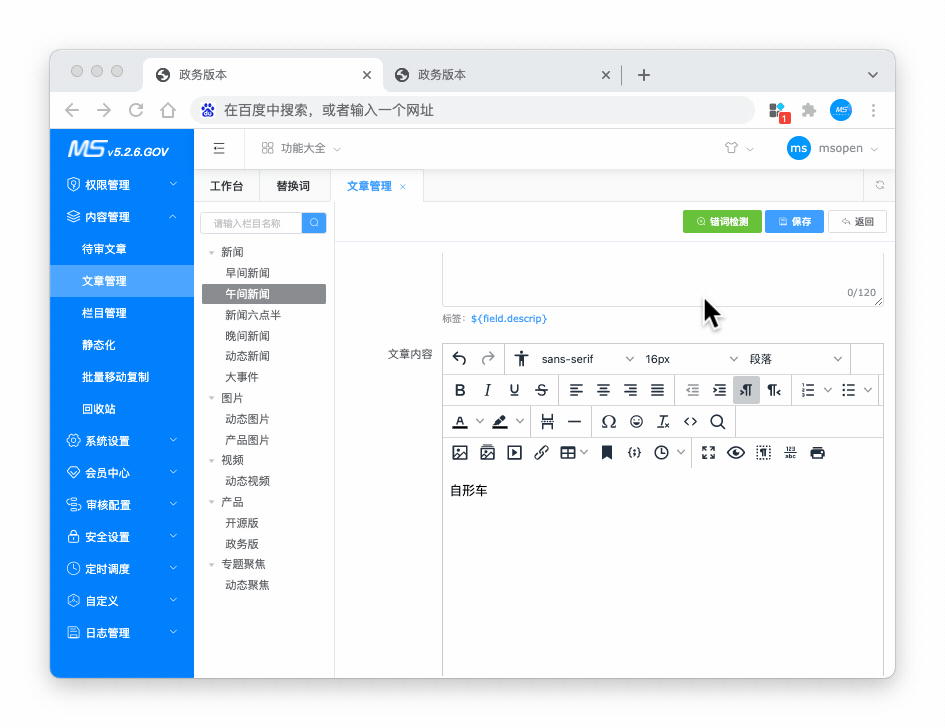Click the 请输入栏目名称 search field

pyautogui.click(x=251, y=223)
